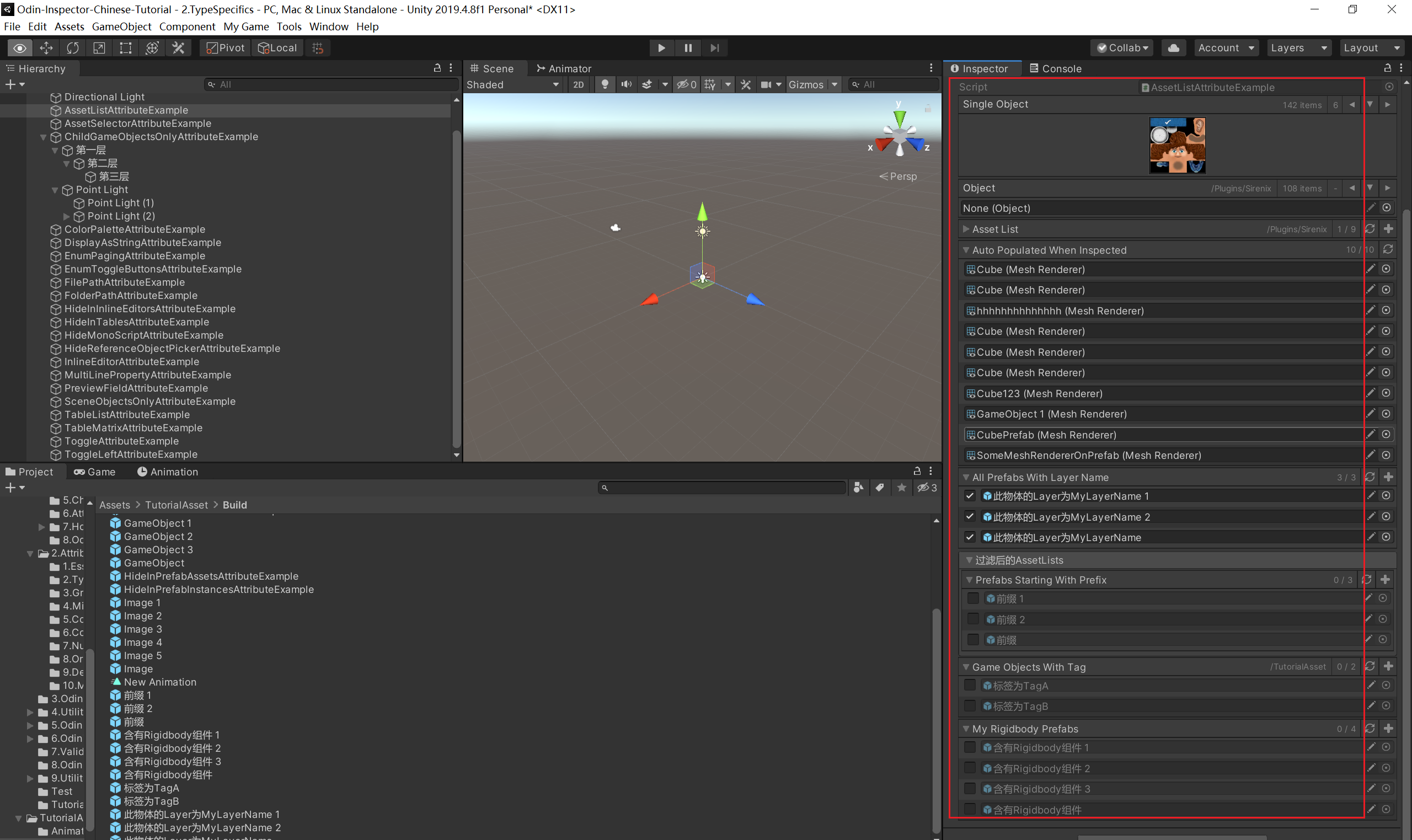The height and width of the screenshot is (840, 1412).
Task: Toggle Local handle rotation button
Action: click(x=277, y=48)
